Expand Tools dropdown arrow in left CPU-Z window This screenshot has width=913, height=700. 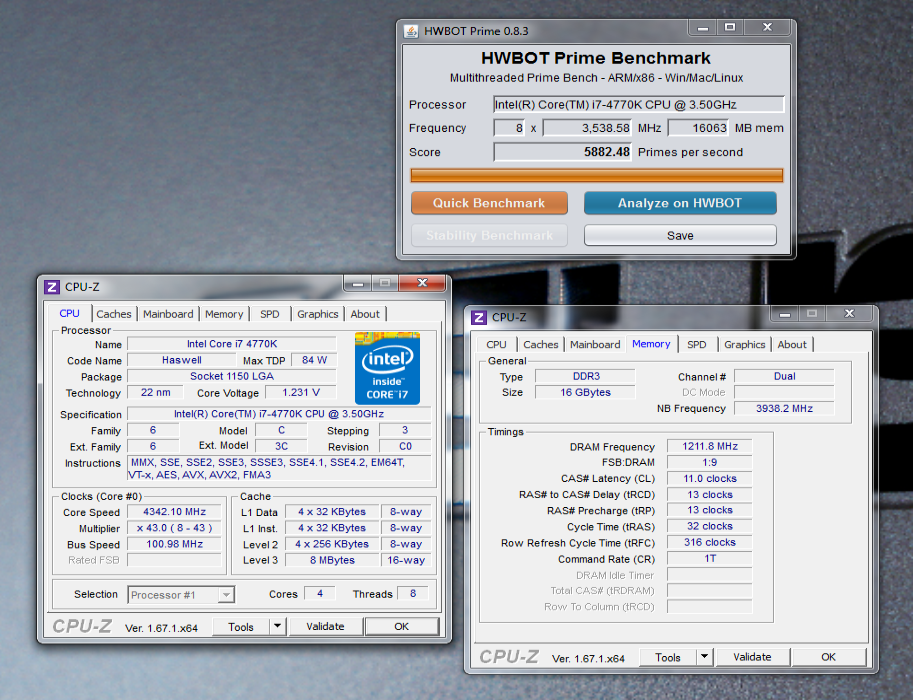278,626
